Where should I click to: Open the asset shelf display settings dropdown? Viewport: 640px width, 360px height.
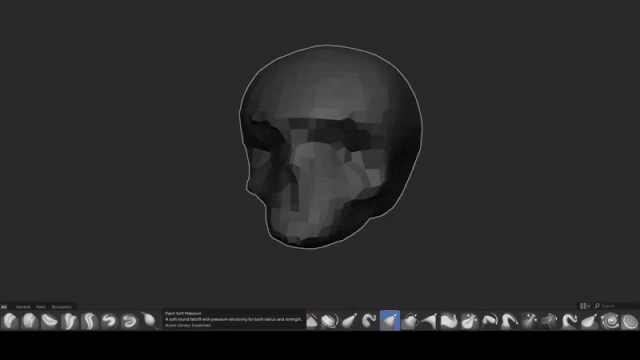584,306
